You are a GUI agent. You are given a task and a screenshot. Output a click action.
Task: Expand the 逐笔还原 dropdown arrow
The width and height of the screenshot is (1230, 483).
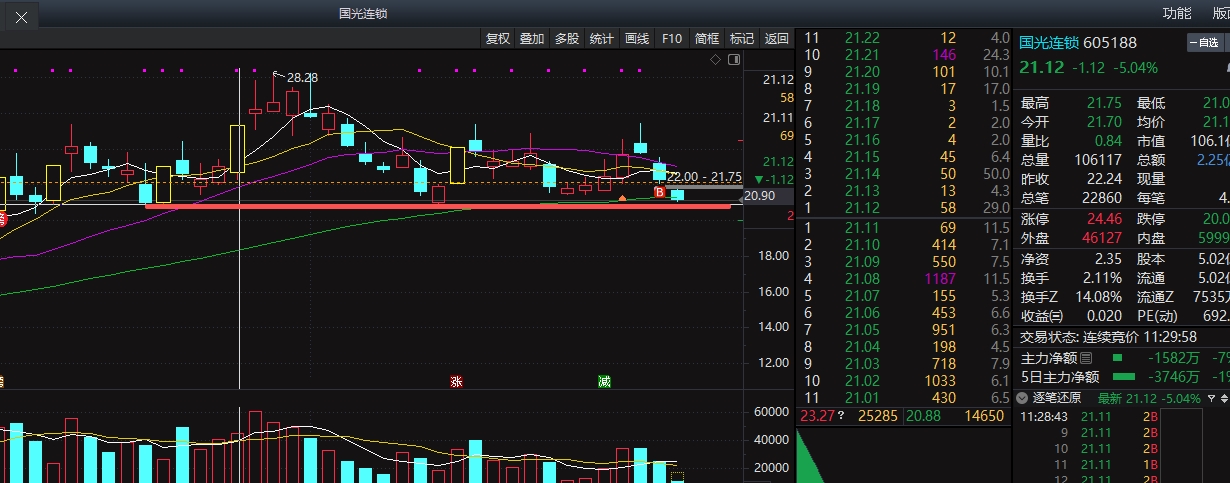[x=1020, y=398]
